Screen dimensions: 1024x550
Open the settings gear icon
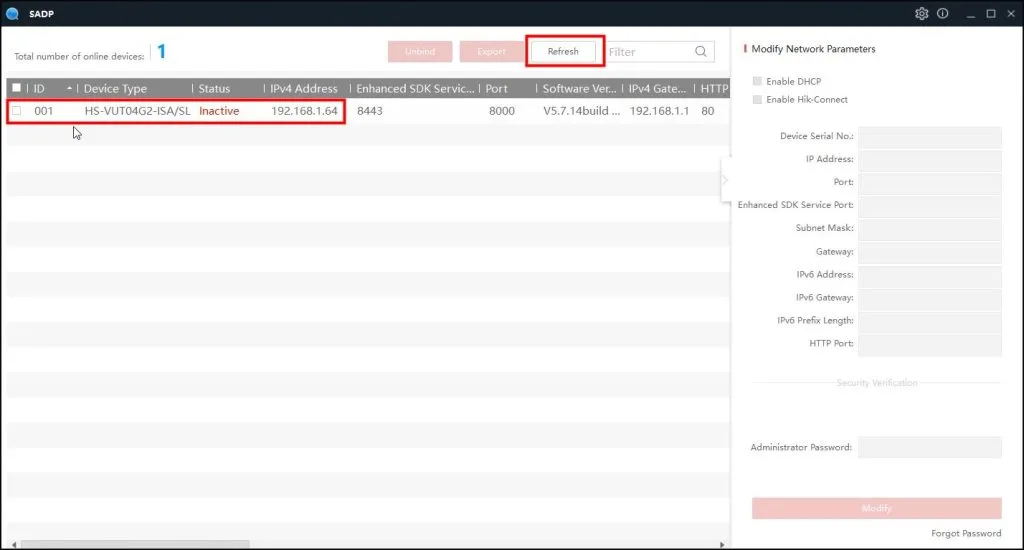click(x=921, y=13)
